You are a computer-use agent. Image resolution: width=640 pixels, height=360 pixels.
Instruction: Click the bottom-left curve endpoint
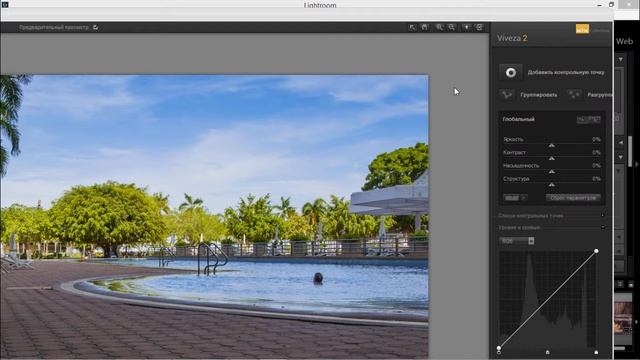click(499, 348)
